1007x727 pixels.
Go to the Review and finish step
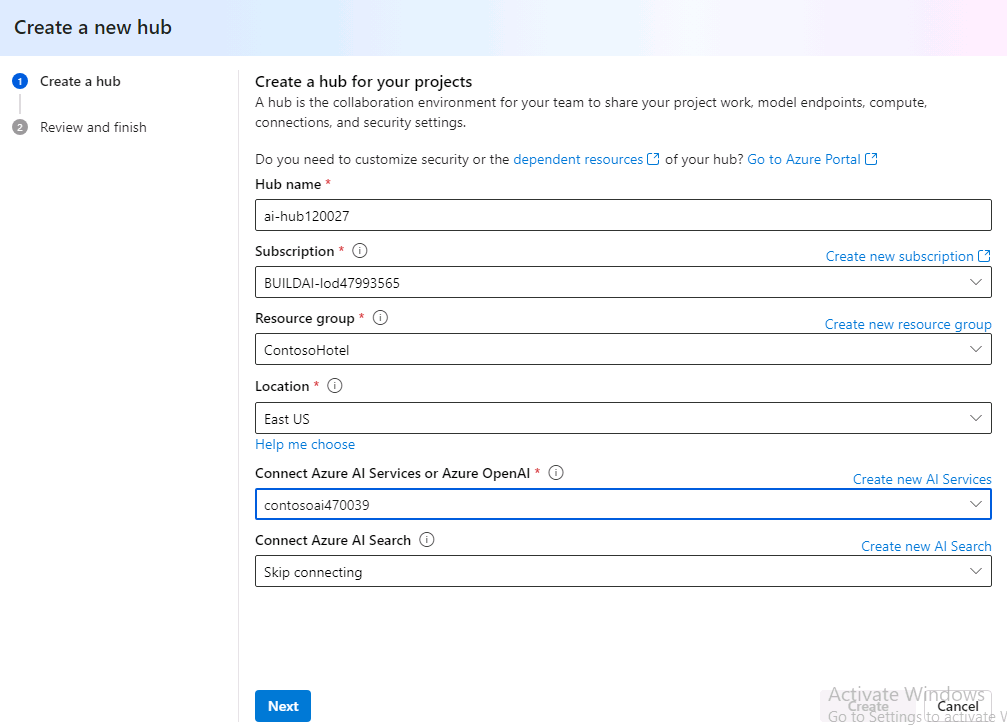(x=93, y=127)
